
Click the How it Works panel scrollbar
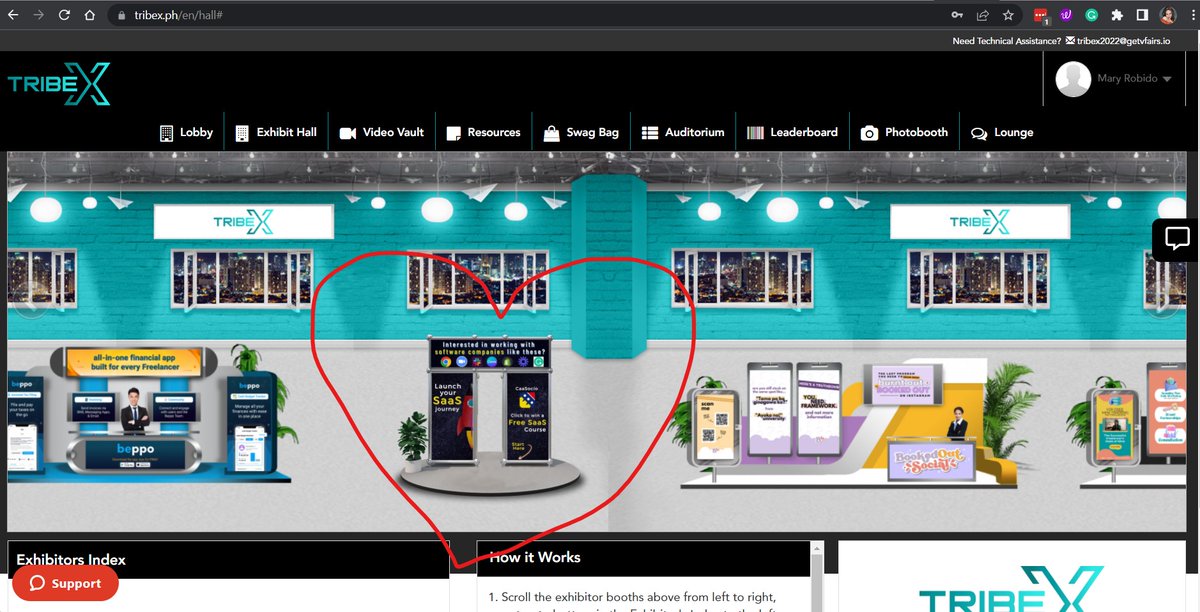click(817, 577)
